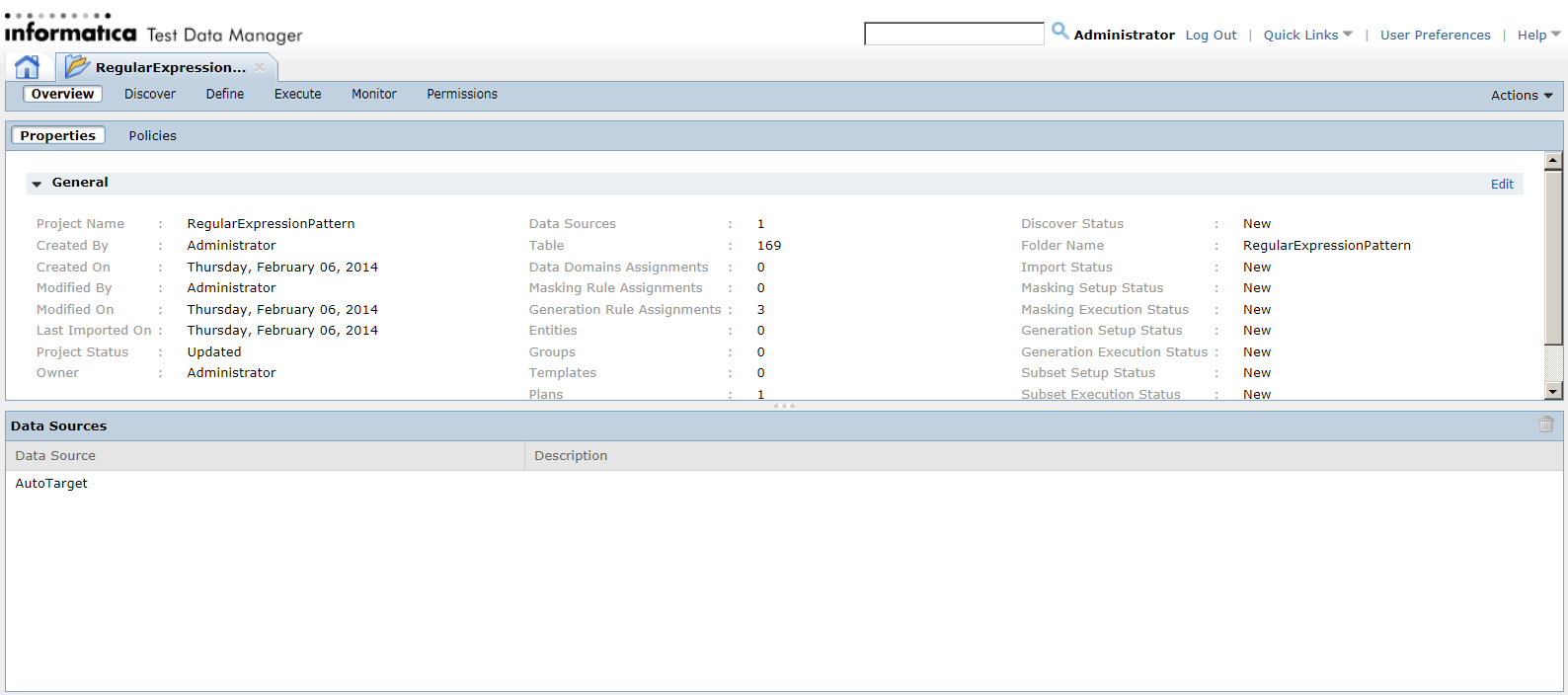Switch to the Policies sub-tab

click(x=153, y=135)
